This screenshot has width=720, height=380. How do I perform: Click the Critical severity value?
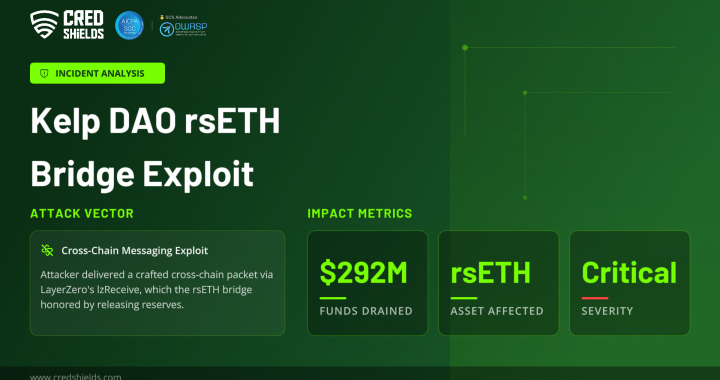coord(629,273)
